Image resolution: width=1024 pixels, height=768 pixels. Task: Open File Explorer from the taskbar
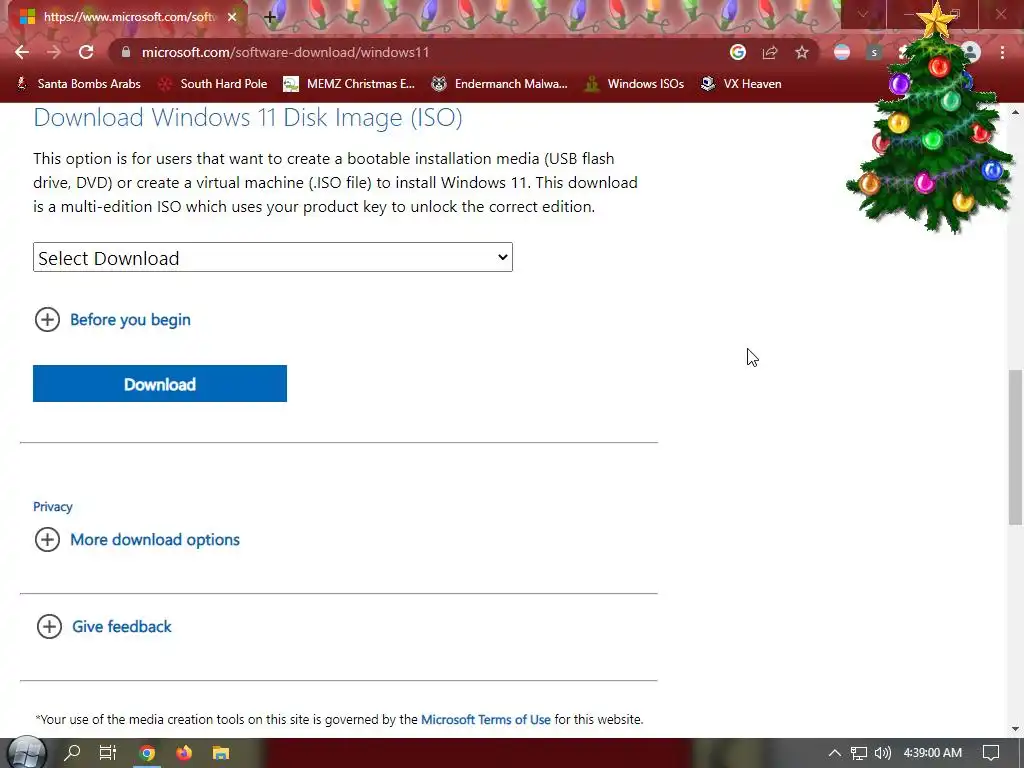pos(221,753)
